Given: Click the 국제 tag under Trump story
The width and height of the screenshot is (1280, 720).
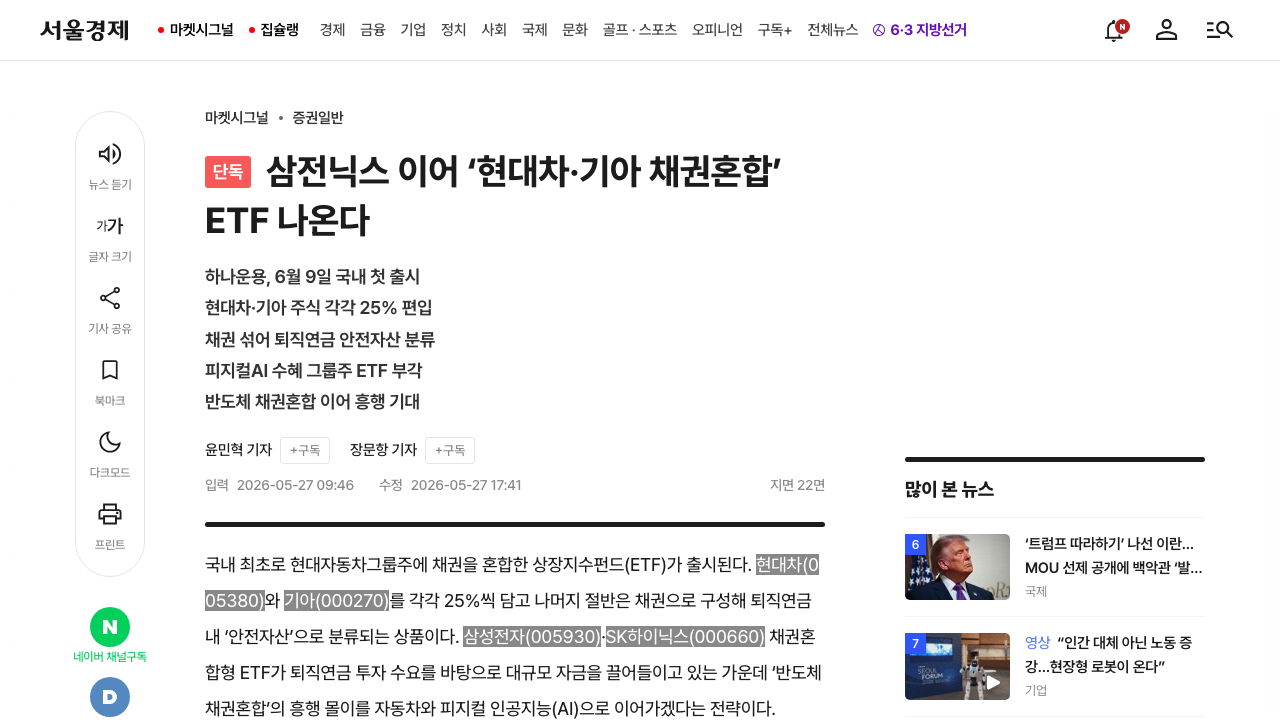Looking at the screenshot, I should [1036, 591].
